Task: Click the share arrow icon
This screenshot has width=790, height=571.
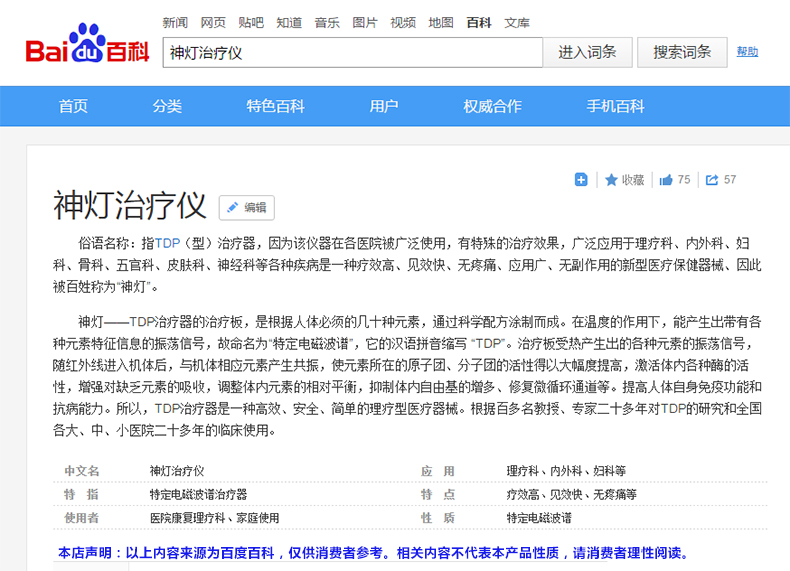Action: click(712, 180)
